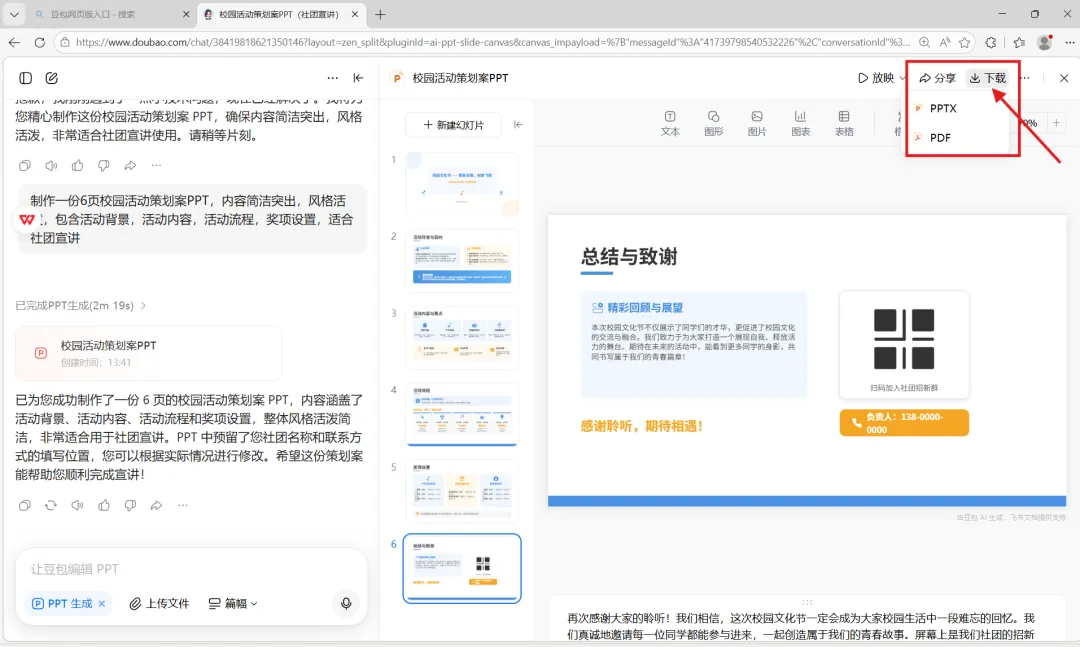Collapse the chat panel with the arrow icon

pos(358,78)
